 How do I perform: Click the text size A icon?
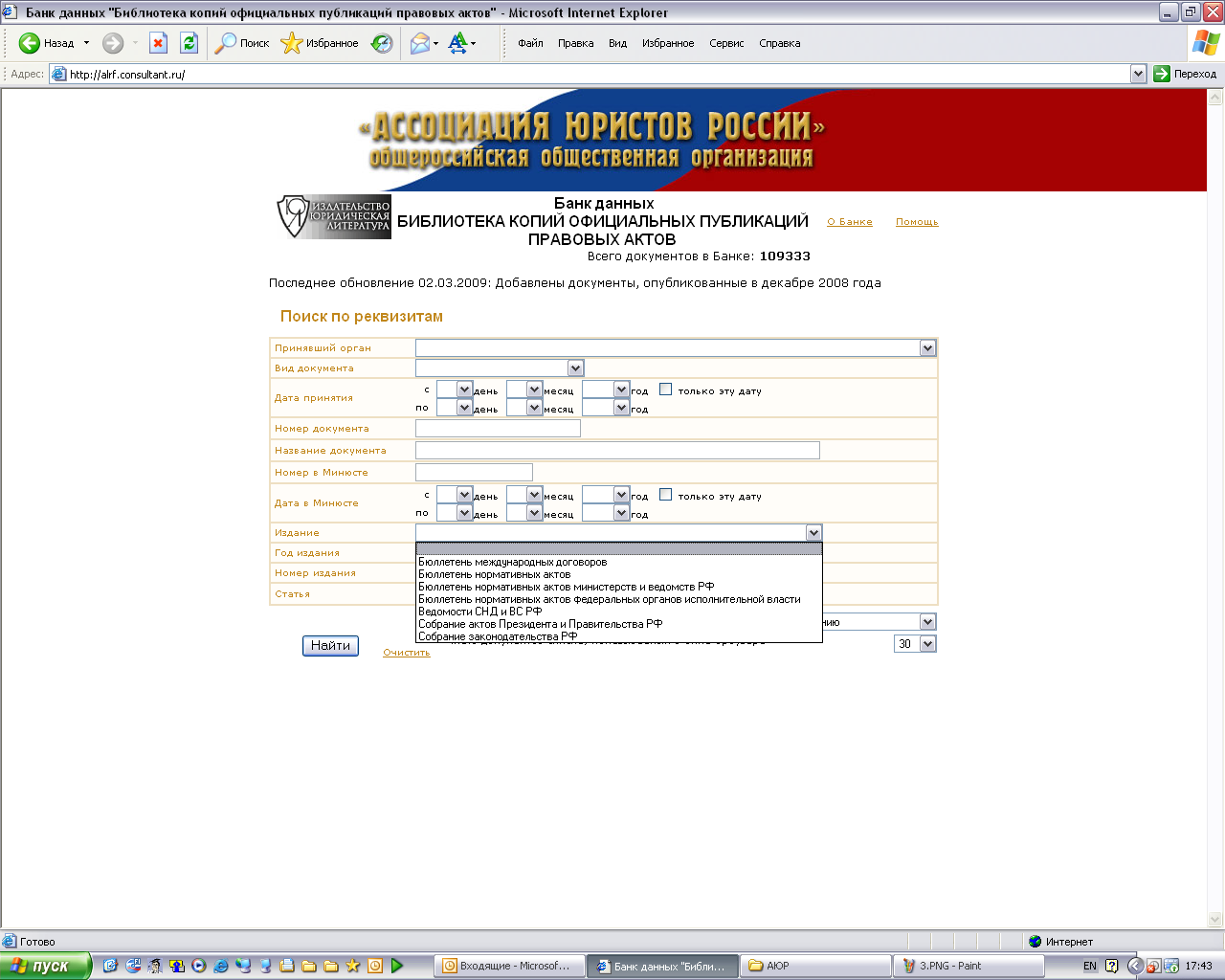pyautogui.click(x=457, y=43)
